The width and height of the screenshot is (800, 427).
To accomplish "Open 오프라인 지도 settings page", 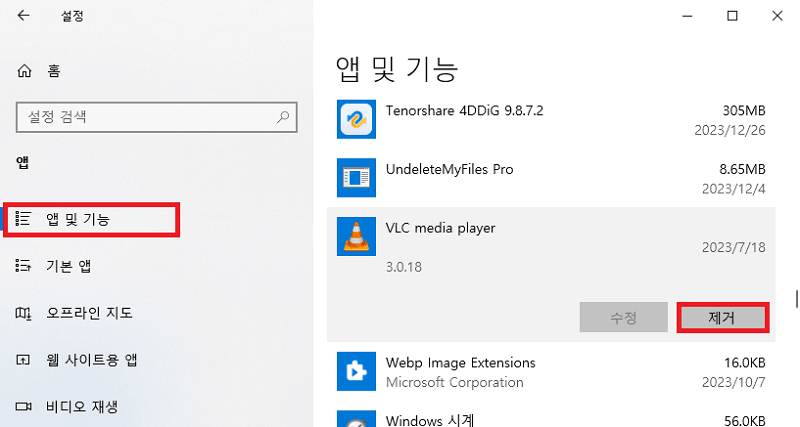I will tap(89, 313).
